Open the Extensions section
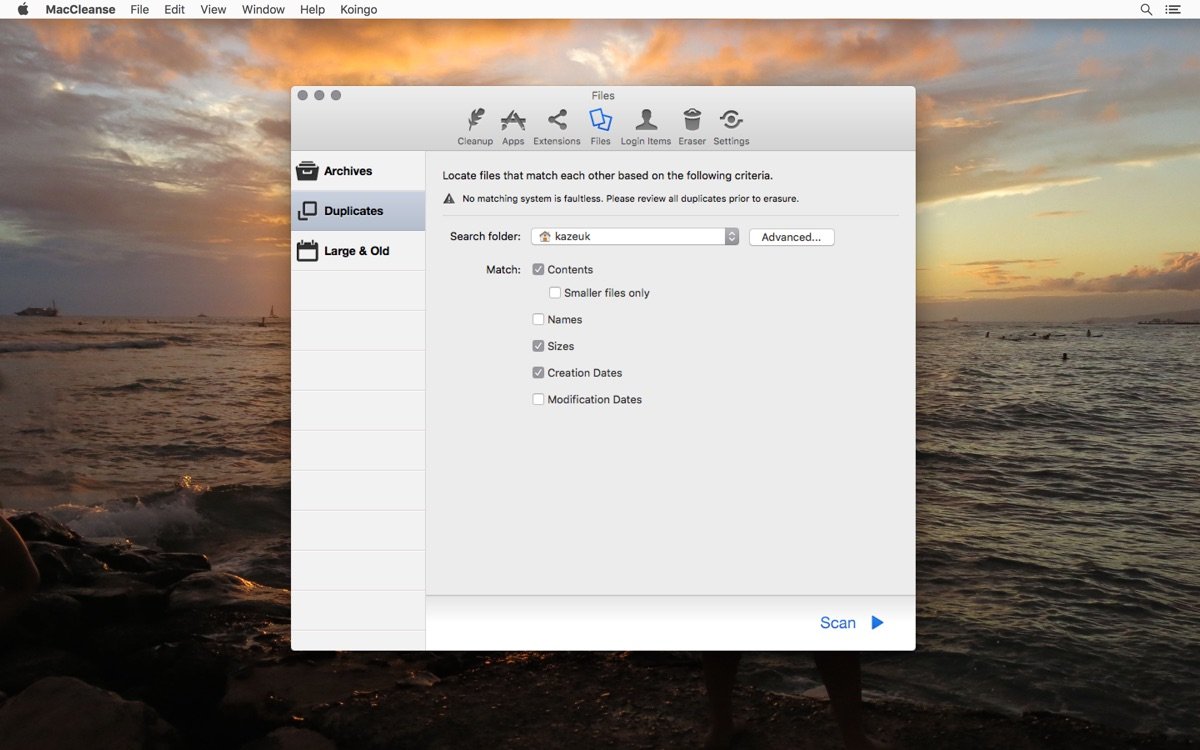Screen dimensions: 1200x750 click(x=556, y=125)
